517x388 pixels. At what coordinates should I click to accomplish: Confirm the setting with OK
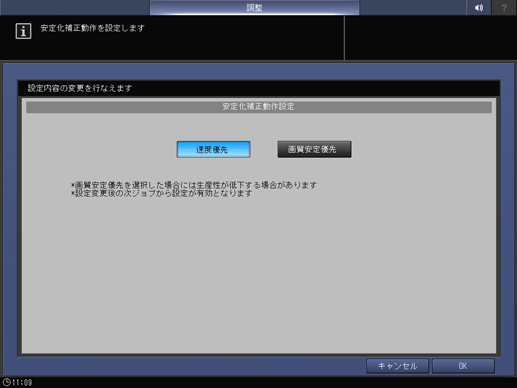tap(463, 366)
